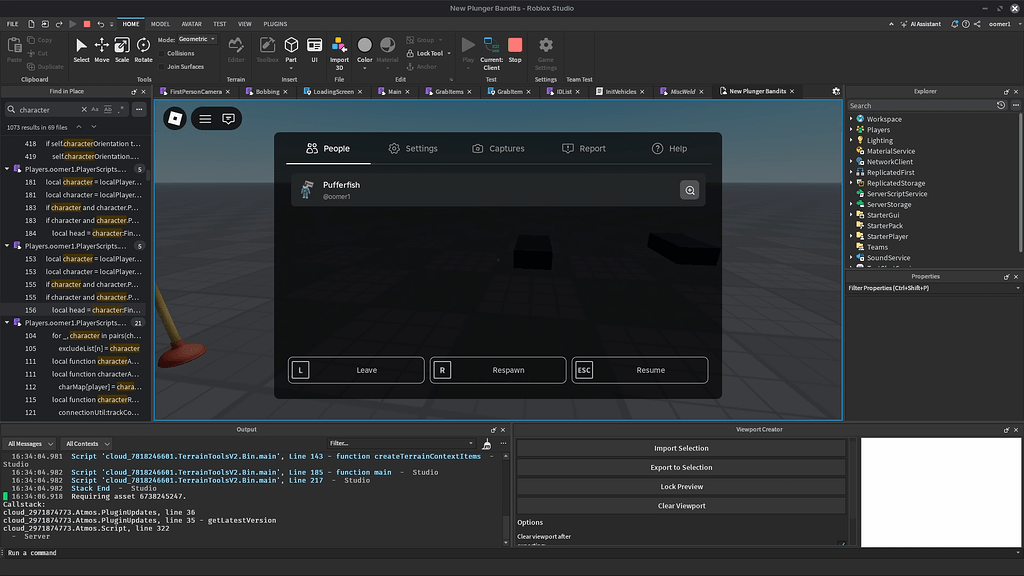The image size is (1024, 576).
Task: Open the All Messages filter dropdown
Action: pos(28,443)
